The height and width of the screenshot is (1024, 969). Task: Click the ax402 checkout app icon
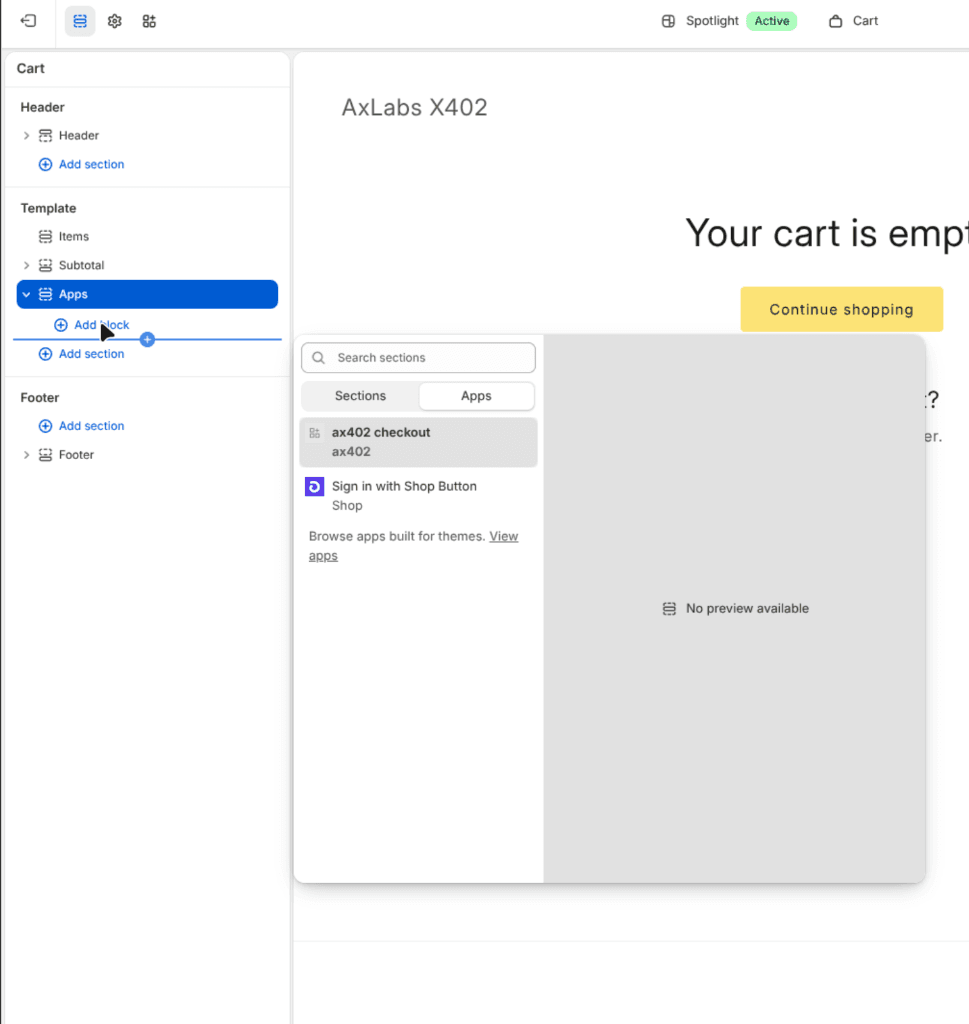coord(315,432)
